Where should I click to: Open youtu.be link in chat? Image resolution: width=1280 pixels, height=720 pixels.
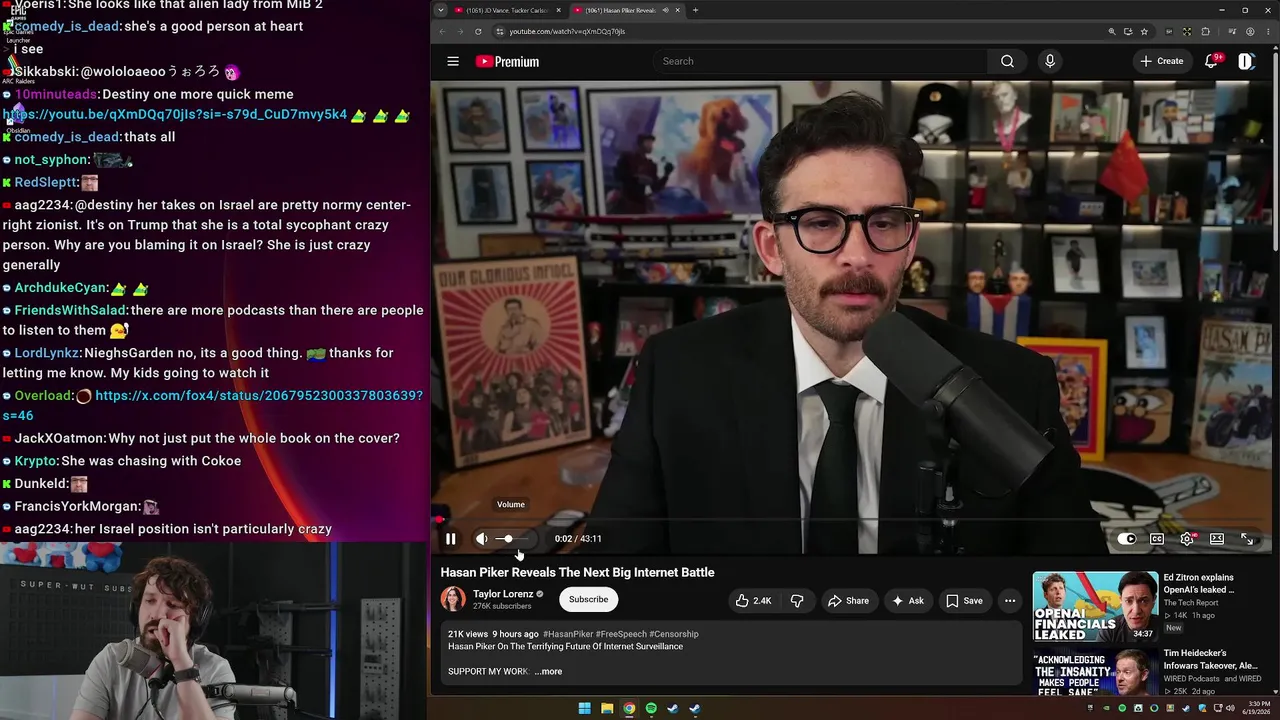pos(175,115)
